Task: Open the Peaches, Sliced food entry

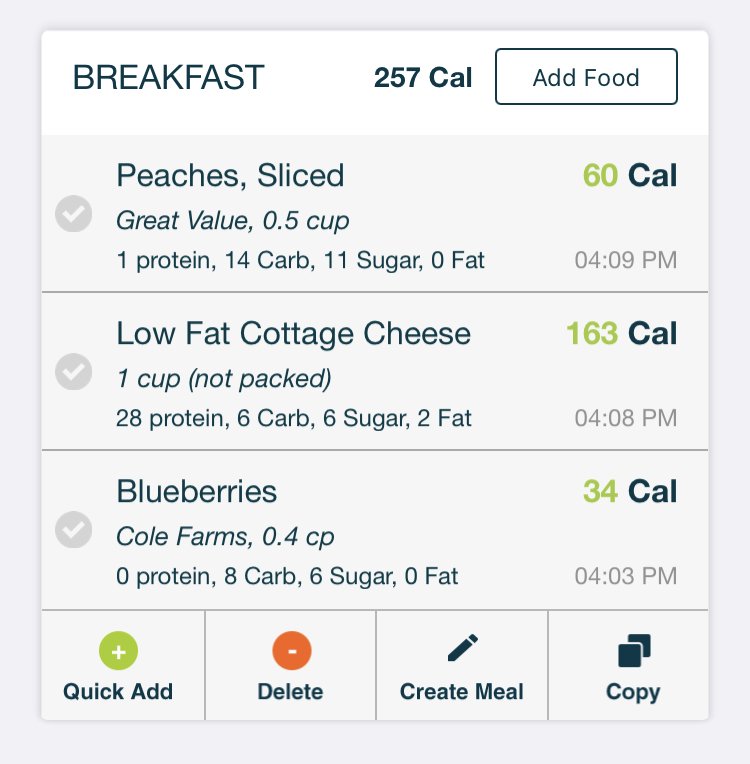Action: click(x=375, y=214)
